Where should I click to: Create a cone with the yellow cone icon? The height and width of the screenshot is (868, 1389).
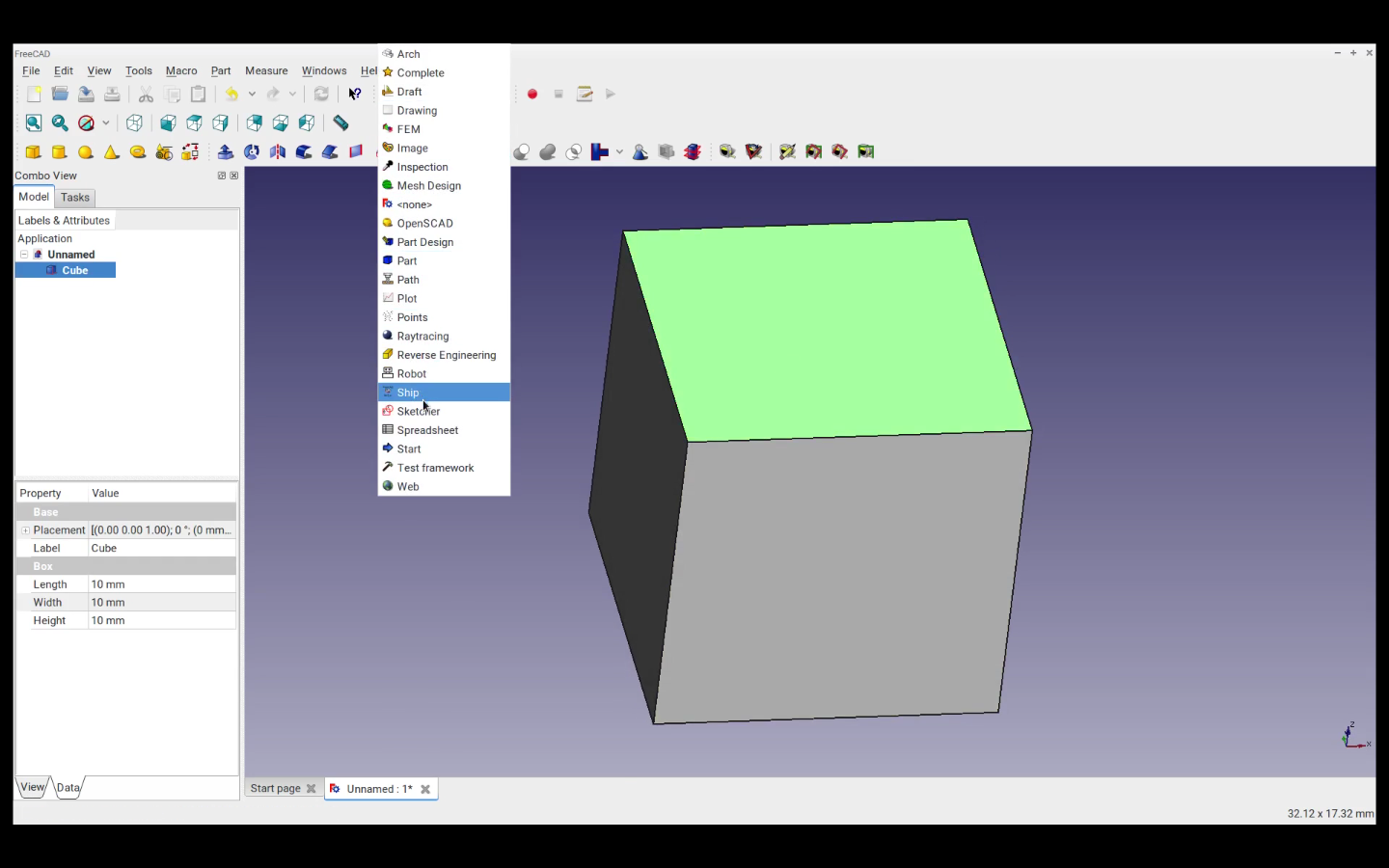(x=112, y=152)
